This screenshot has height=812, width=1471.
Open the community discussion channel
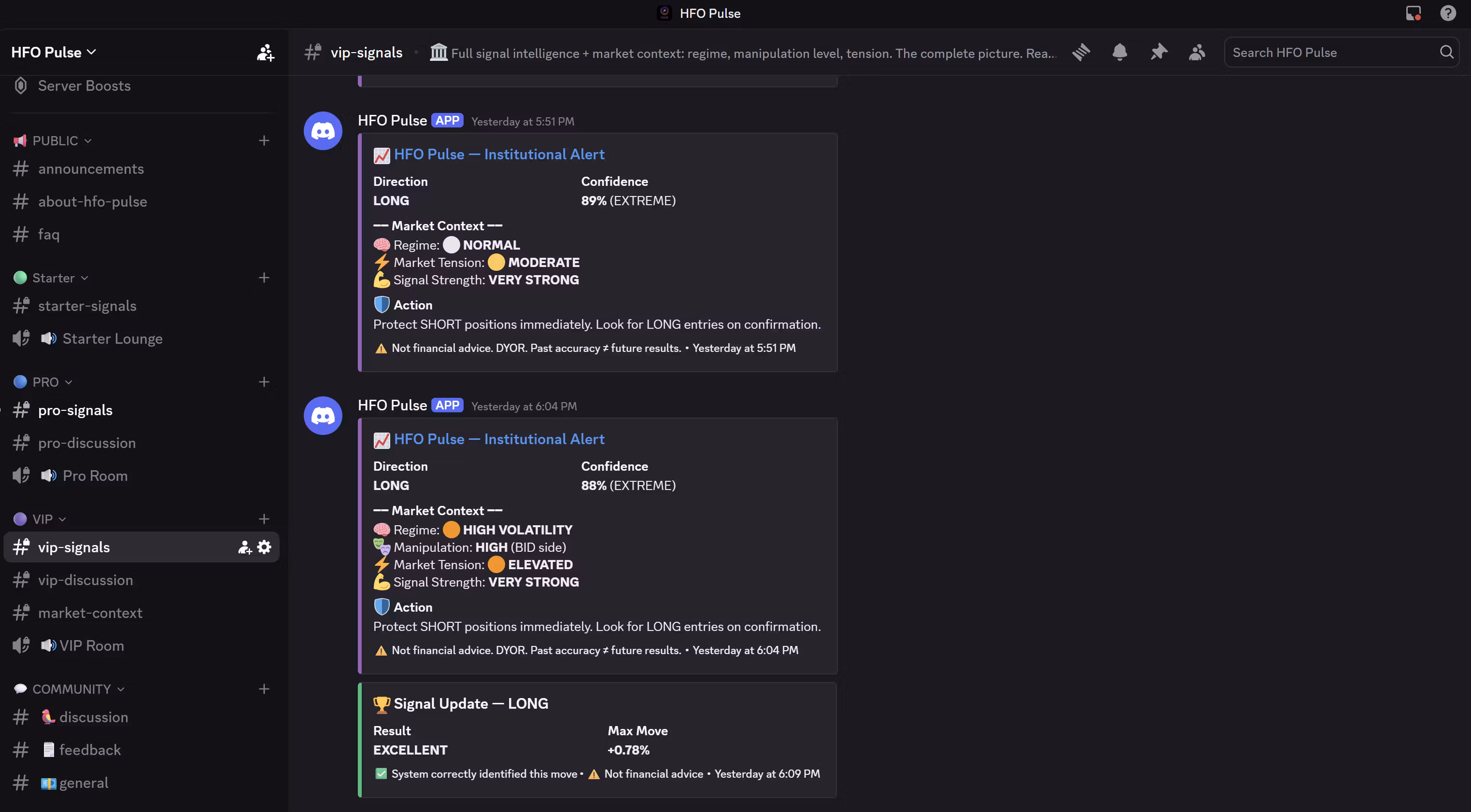(x=141, y=717)
